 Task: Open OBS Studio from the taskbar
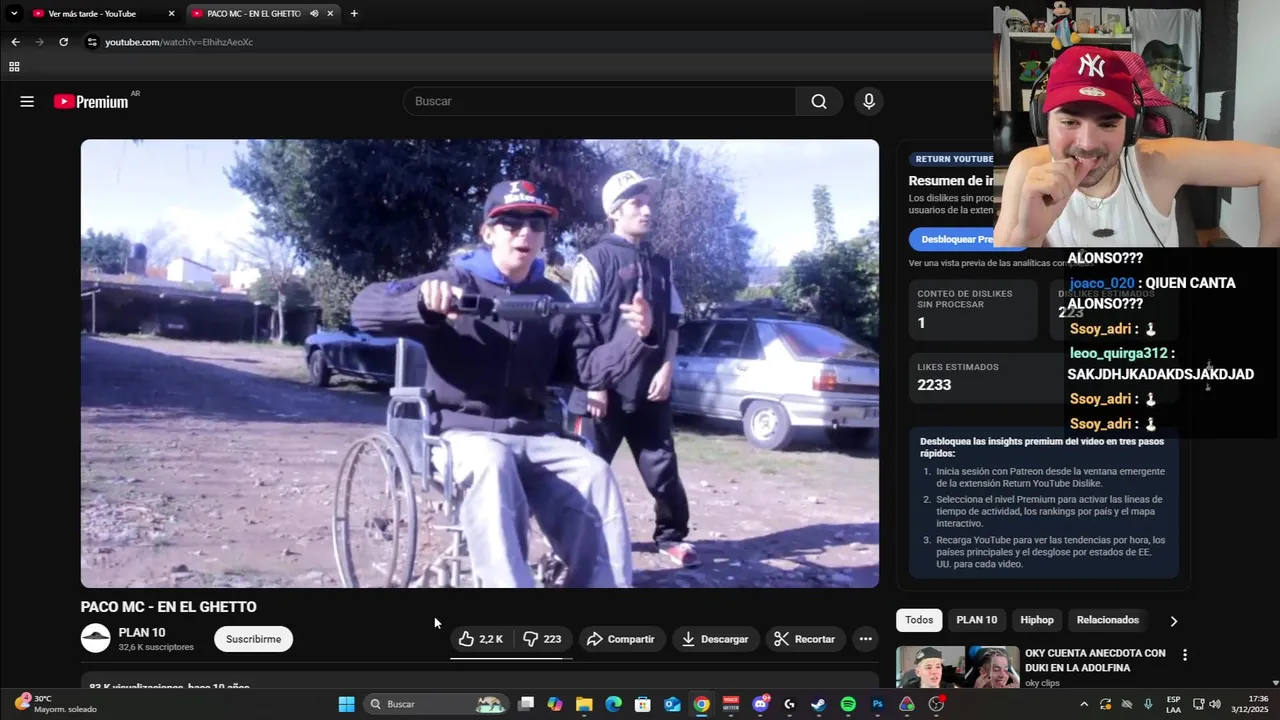point(936,704)
